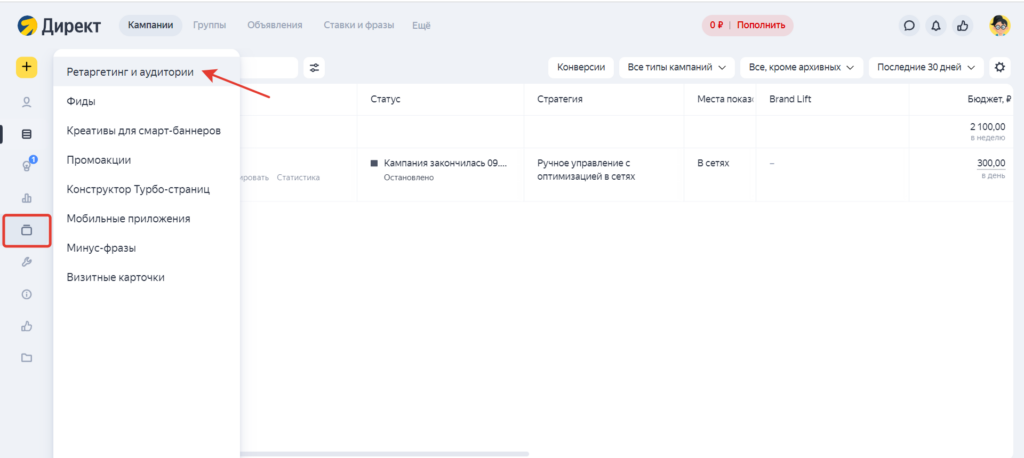Open the chat speech bubble icon
Image resolution: width=1024 pixels, height=458 pixels.
(909, 25)
